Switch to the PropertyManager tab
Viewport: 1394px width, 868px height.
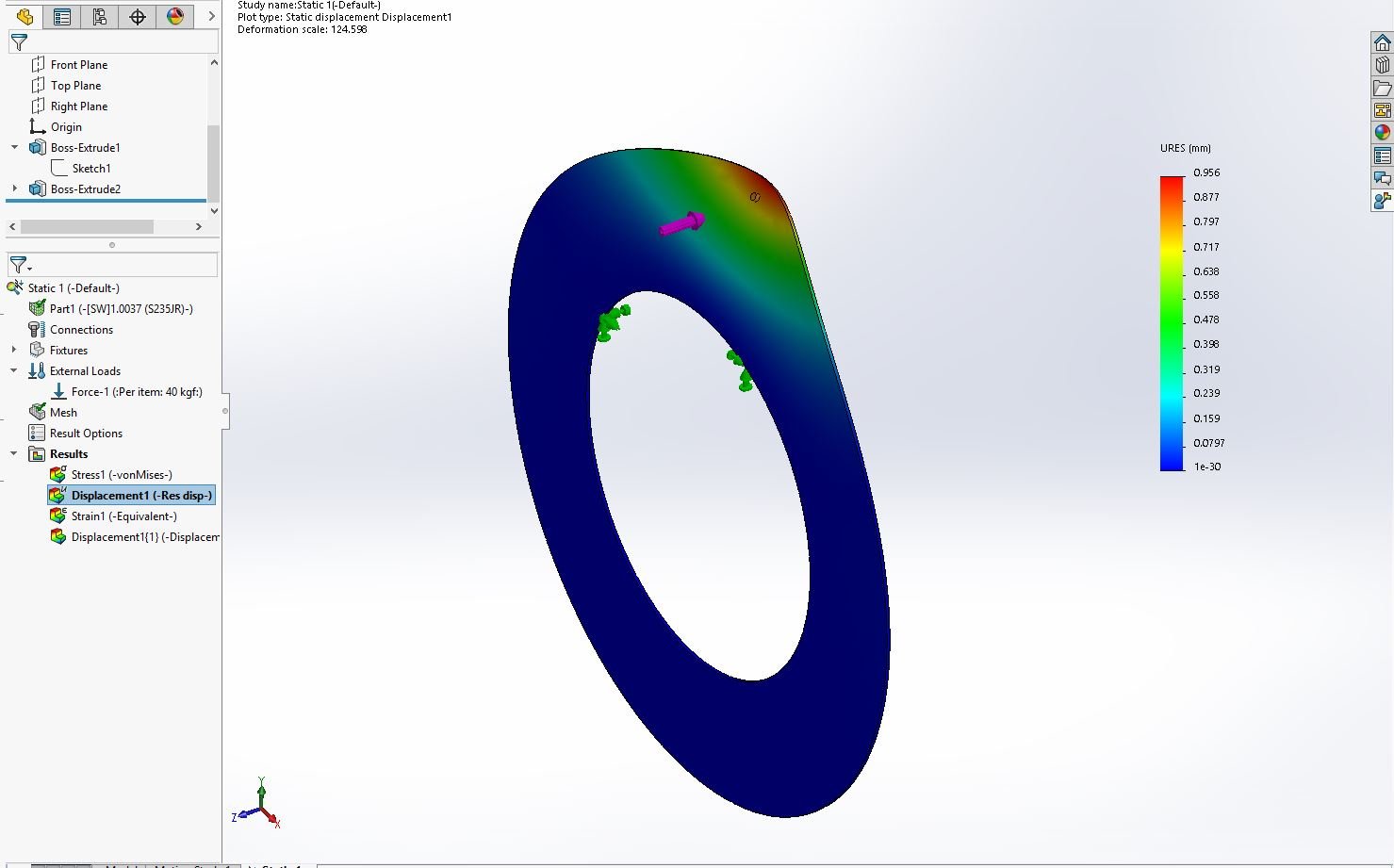[x=61, y=16]
